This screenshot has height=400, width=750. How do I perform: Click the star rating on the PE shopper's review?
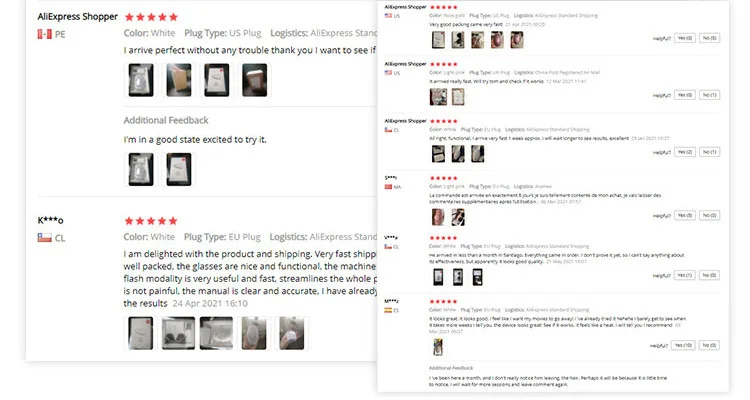coord(151,17)
